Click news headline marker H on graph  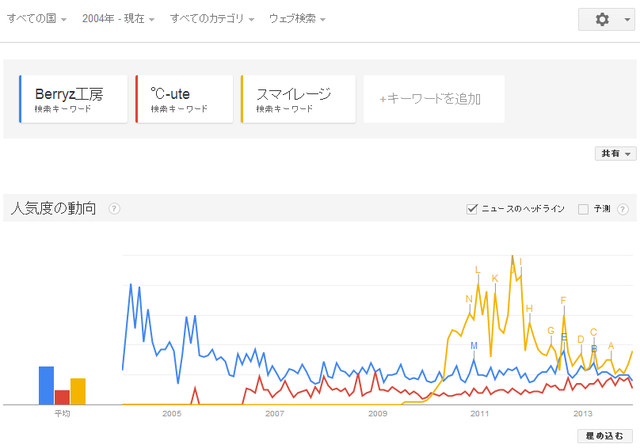click(x=529, y=308)
